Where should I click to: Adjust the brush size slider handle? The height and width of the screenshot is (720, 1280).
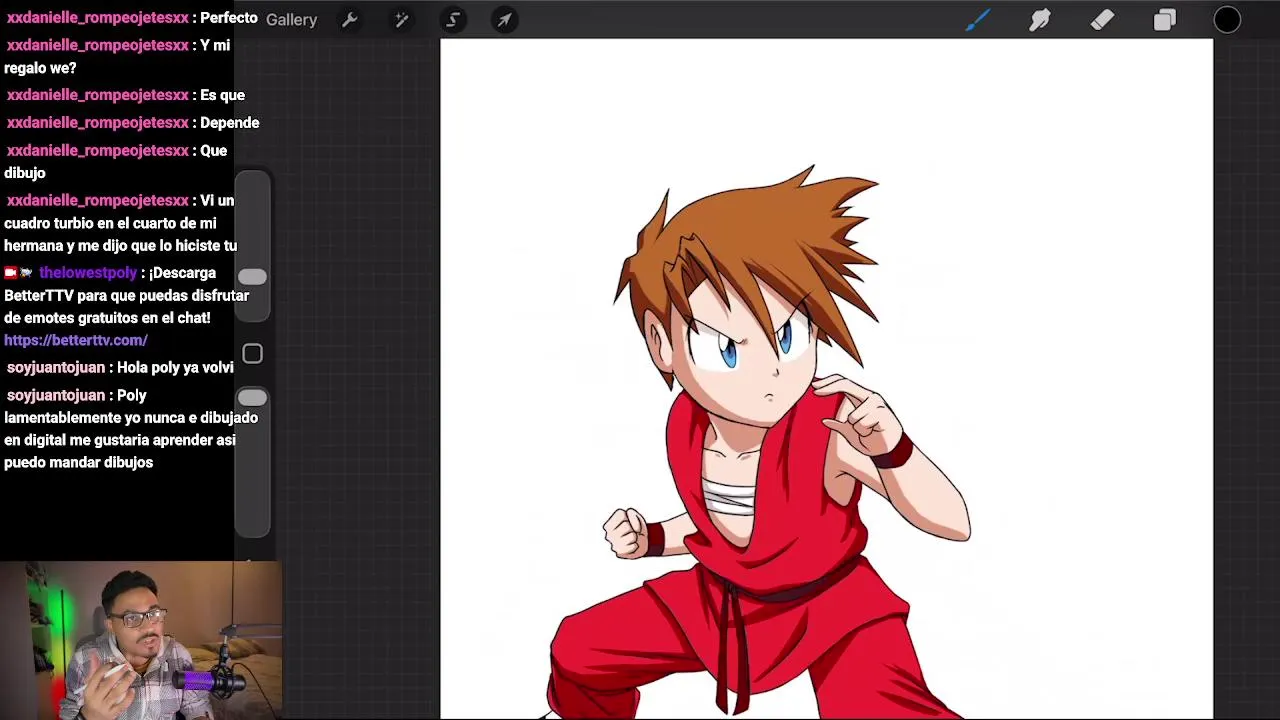click(252, 277)
